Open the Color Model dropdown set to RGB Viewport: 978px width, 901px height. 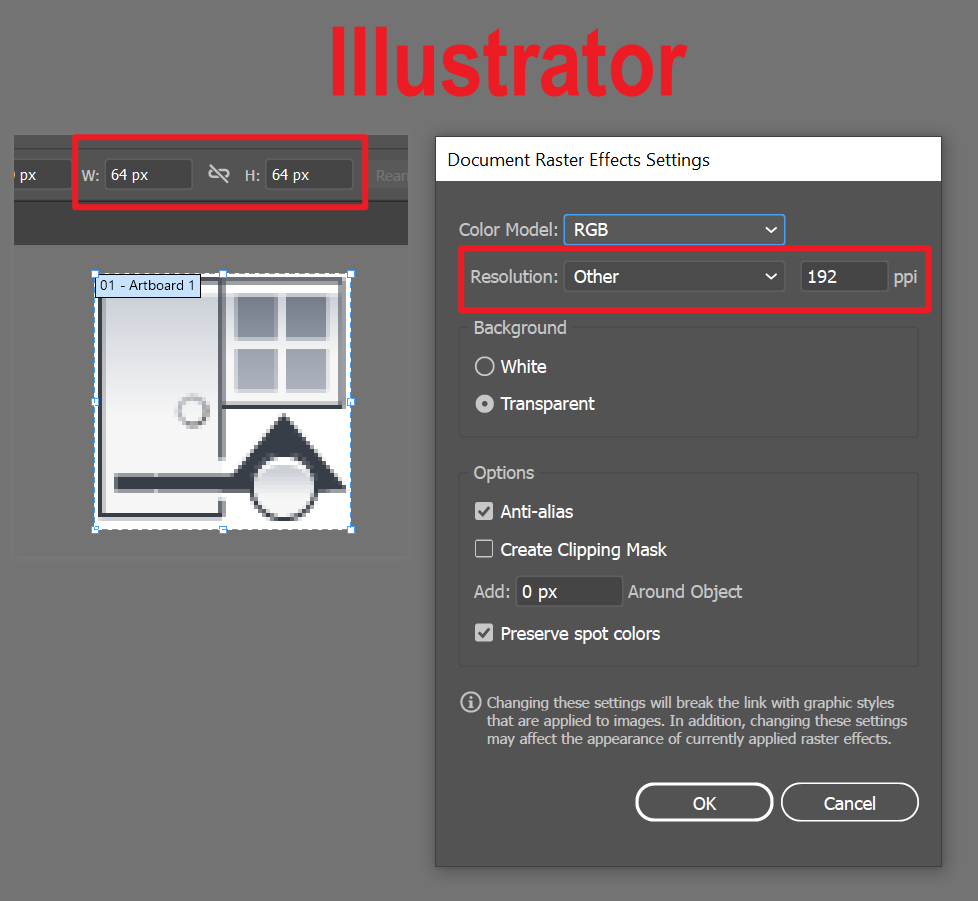pos(674,229)
